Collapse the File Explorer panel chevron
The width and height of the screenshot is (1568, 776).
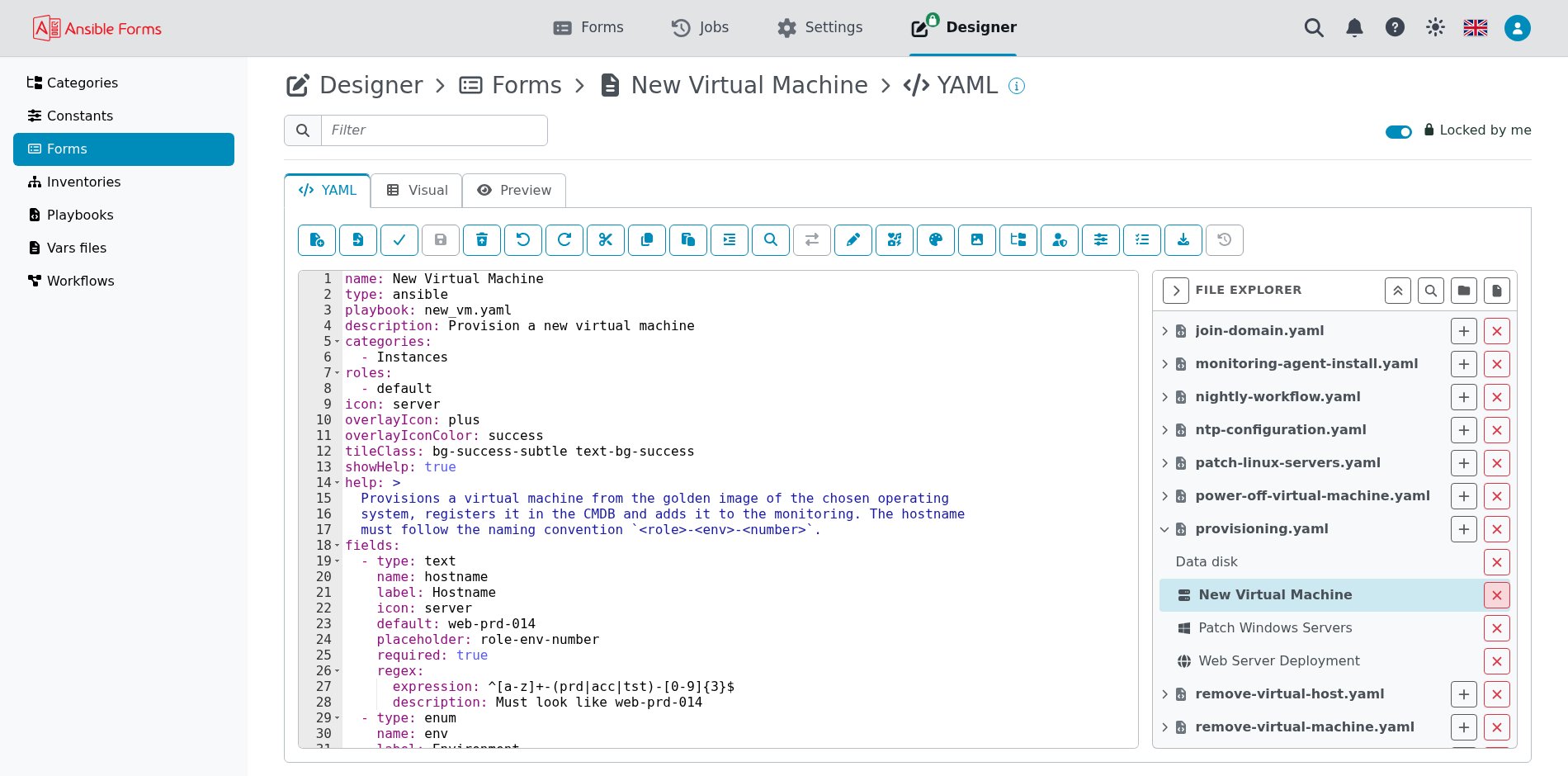click(x=1176, y=291)
